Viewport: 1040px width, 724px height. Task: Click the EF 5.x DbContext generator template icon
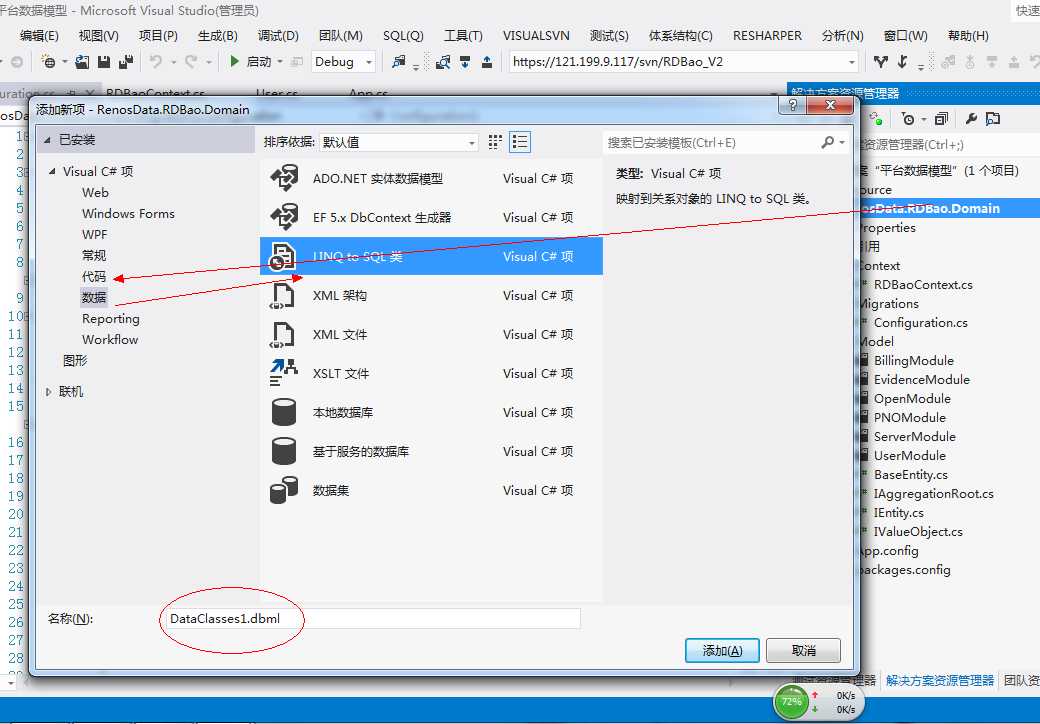[x=284, y=217]
